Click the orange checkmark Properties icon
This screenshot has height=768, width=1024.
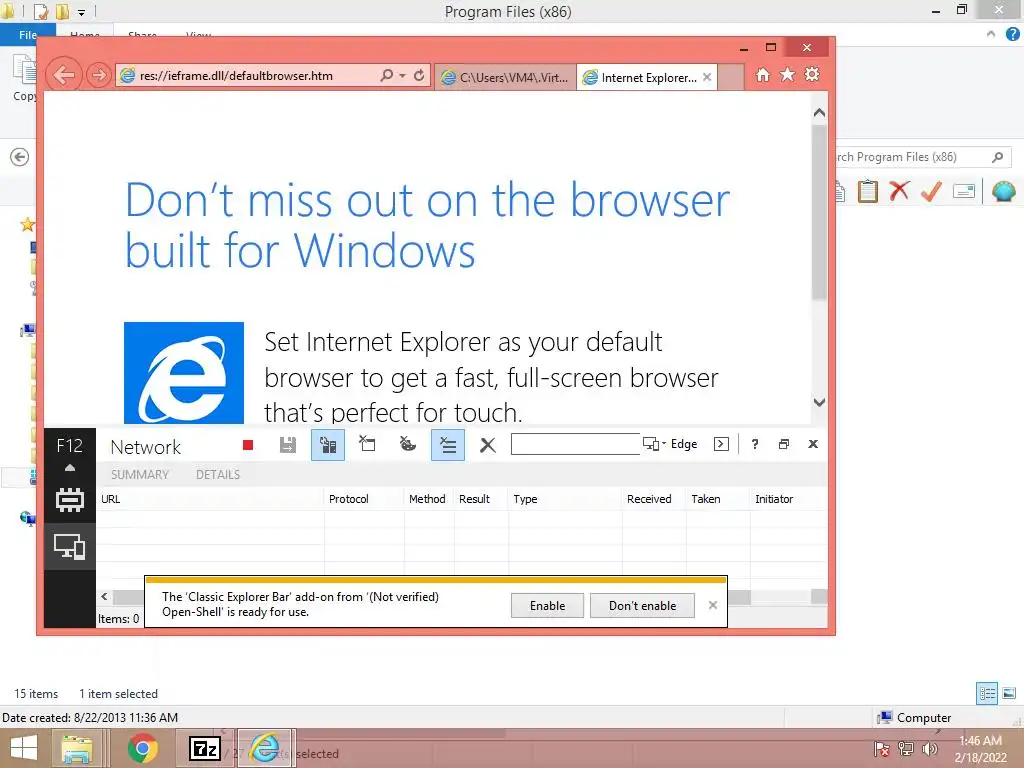pyautogui.click(x=931, y=191)
